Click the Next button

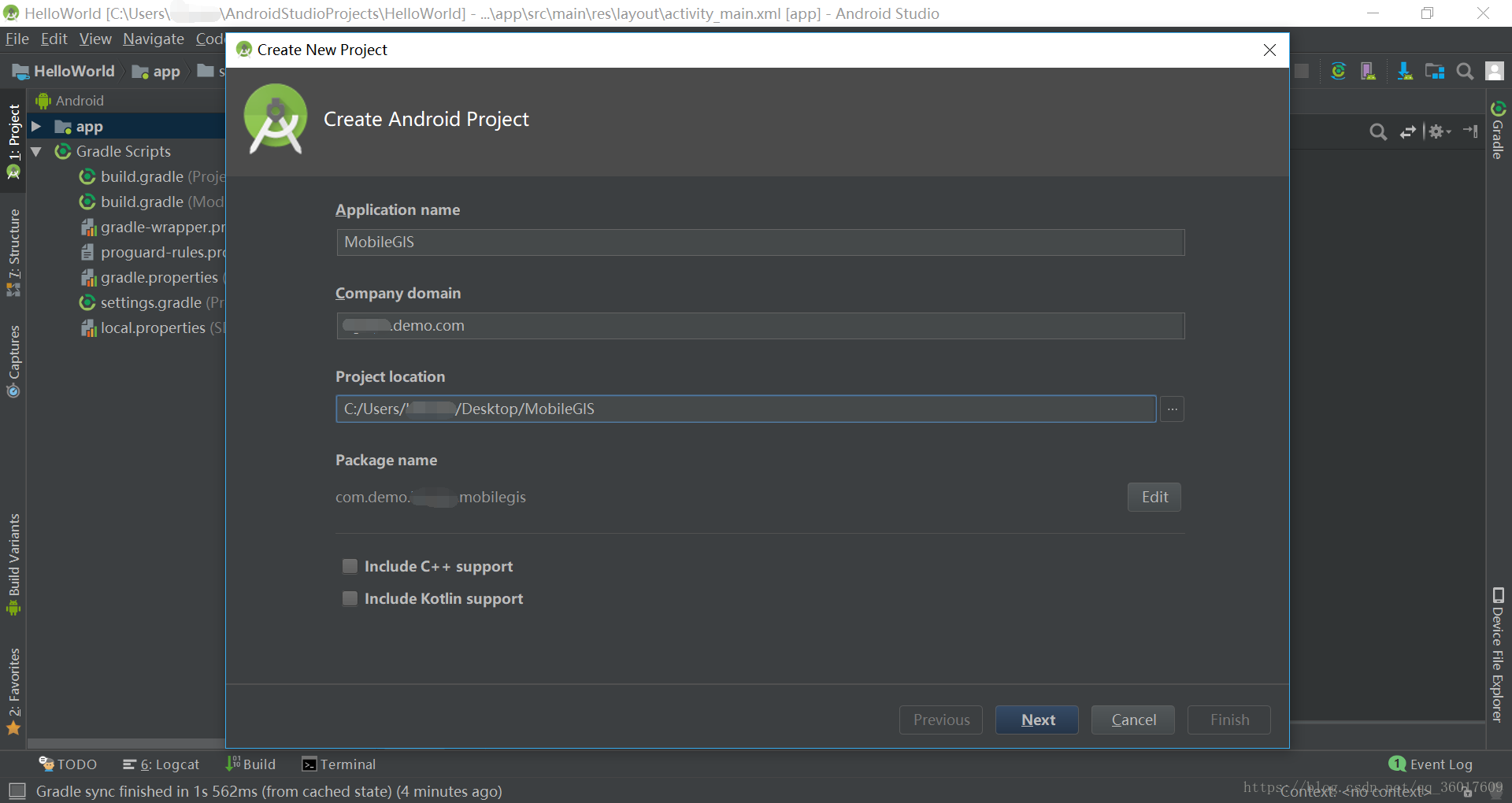(1037, 720)
